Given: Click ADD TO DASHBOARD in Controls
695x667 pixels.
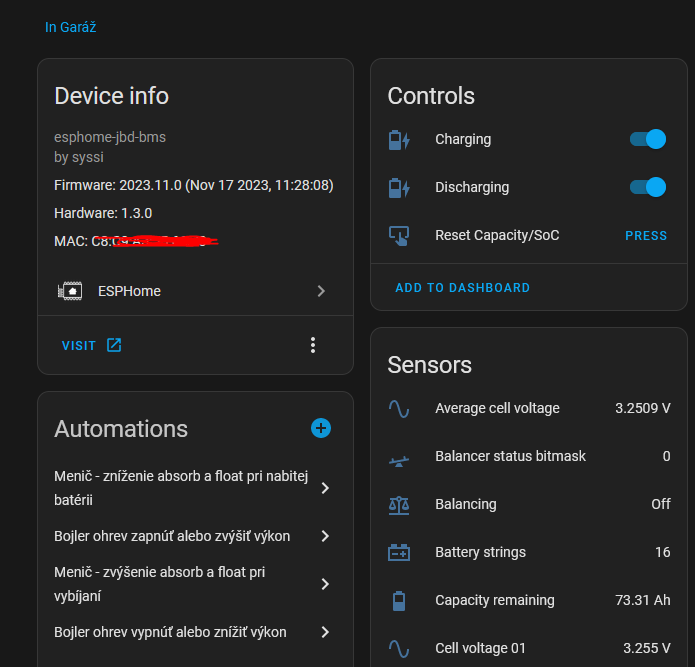Looking at the screenshot, I should 462,287.
